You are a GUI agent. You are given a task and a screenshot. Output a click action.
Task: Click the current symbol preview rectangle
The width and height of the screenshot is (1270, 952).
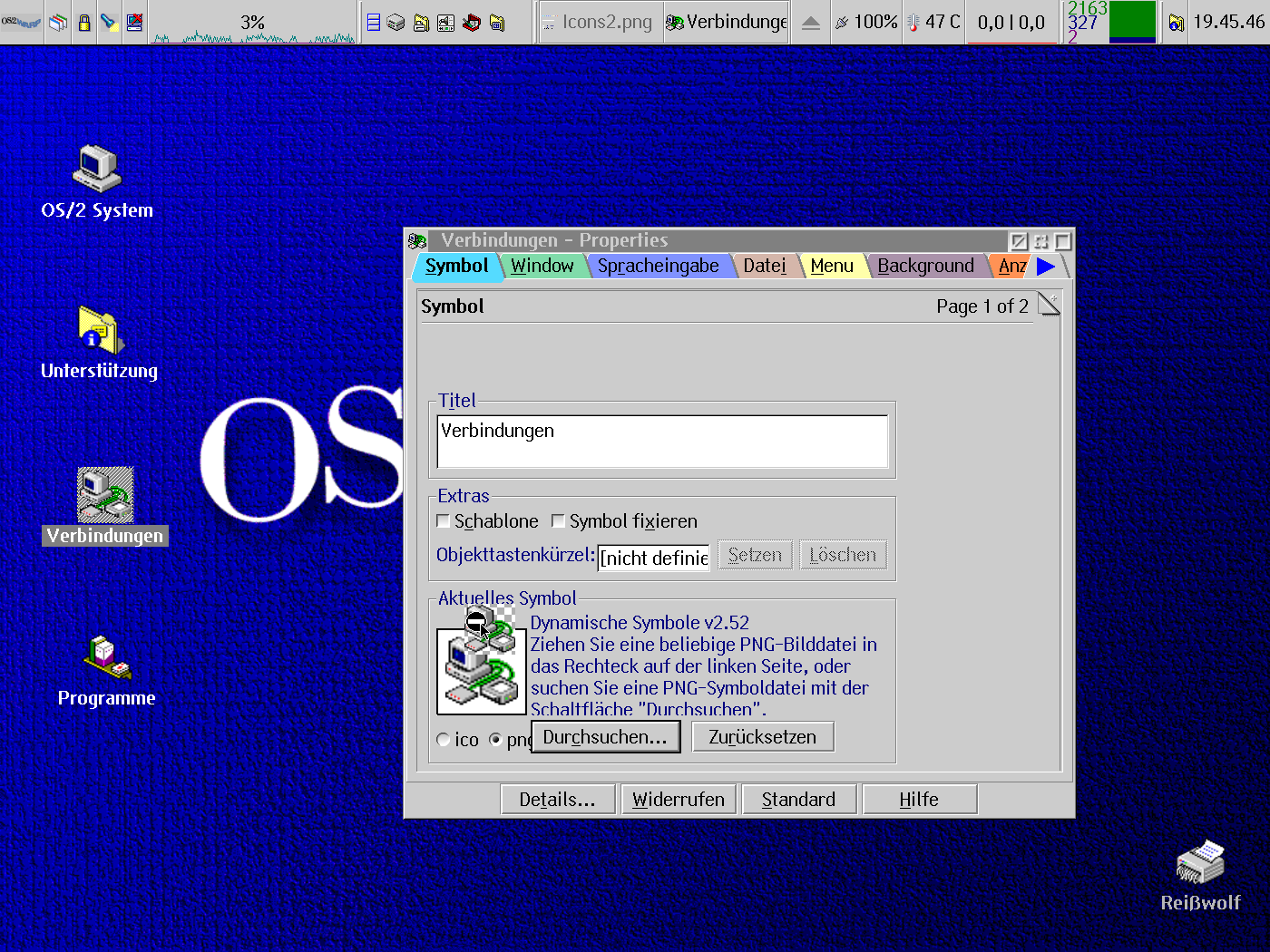(x=482, y=672)
